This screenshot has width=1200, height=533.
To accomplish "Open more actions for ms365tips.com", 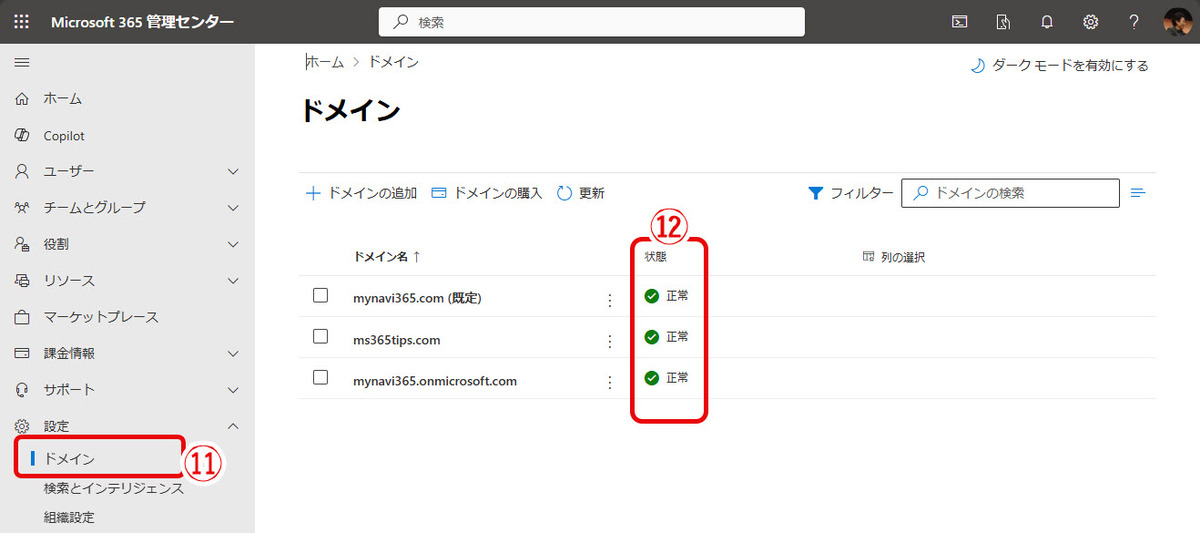I will coord(610,341).
